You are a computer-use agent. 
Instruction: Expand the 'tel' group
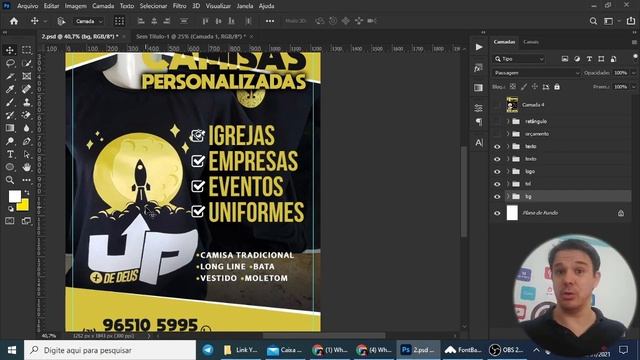tap(508, 184)
